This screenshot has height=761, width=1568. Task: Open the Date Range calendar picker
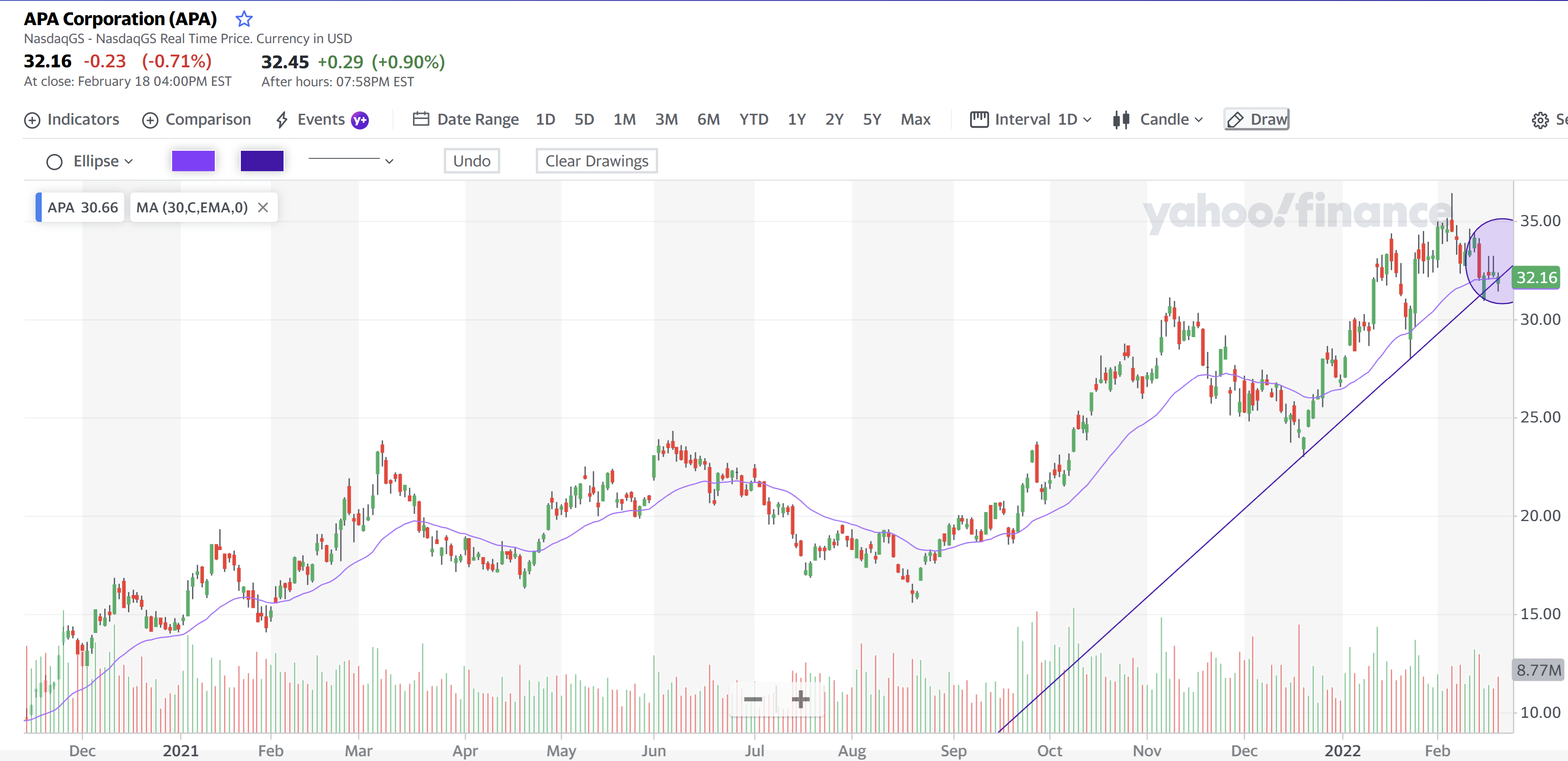click(x=466, y=119)
